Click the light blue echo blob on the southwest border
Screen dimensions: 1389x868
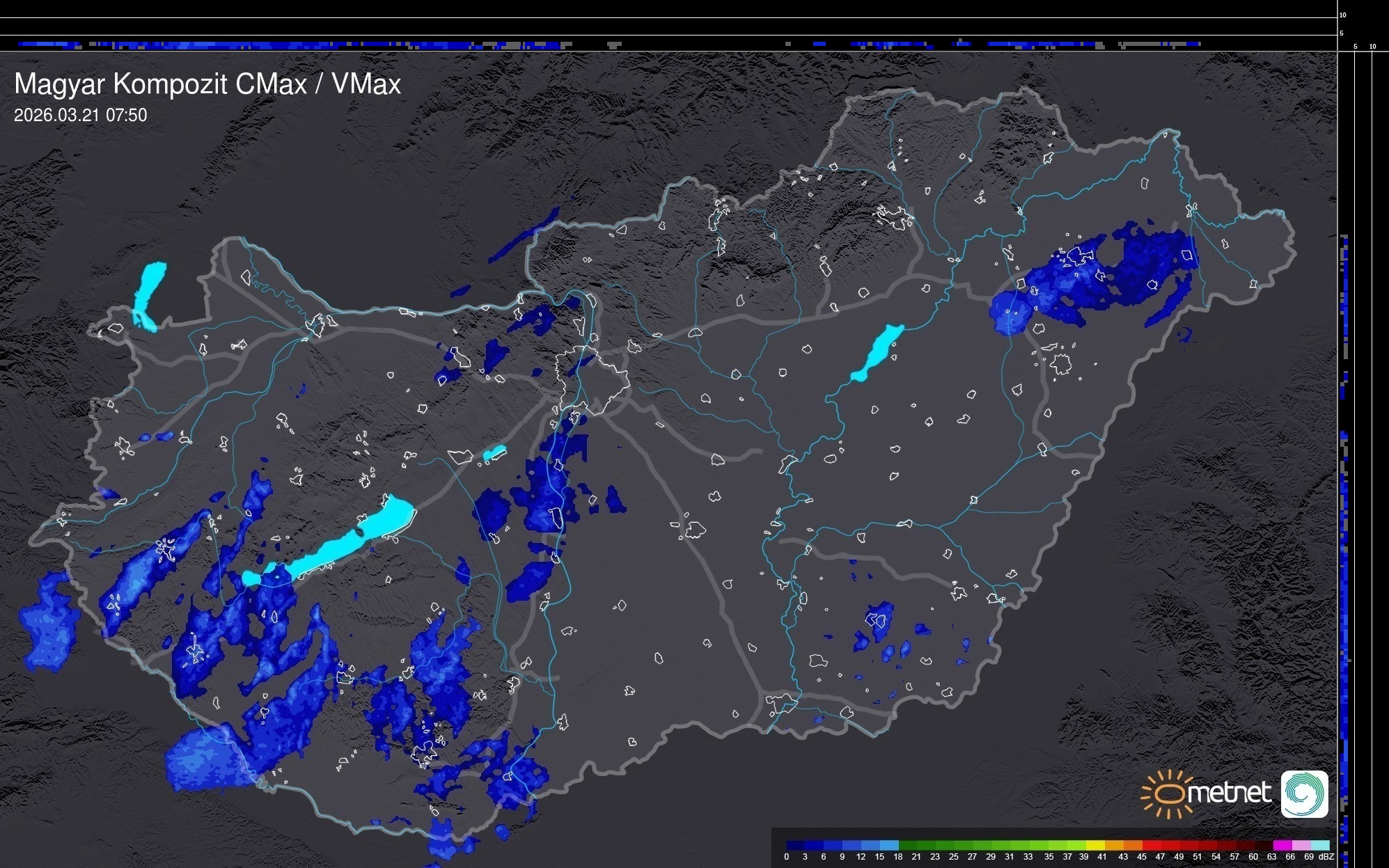[205, 759]
